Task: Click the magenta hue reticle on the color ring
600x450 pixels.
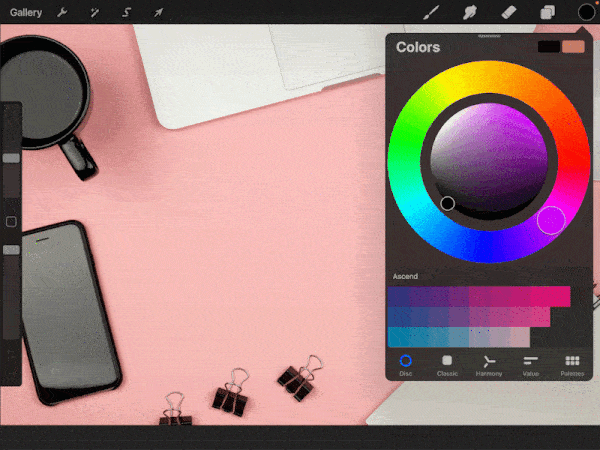Action: pyautogui.click(x=551, y=220)
